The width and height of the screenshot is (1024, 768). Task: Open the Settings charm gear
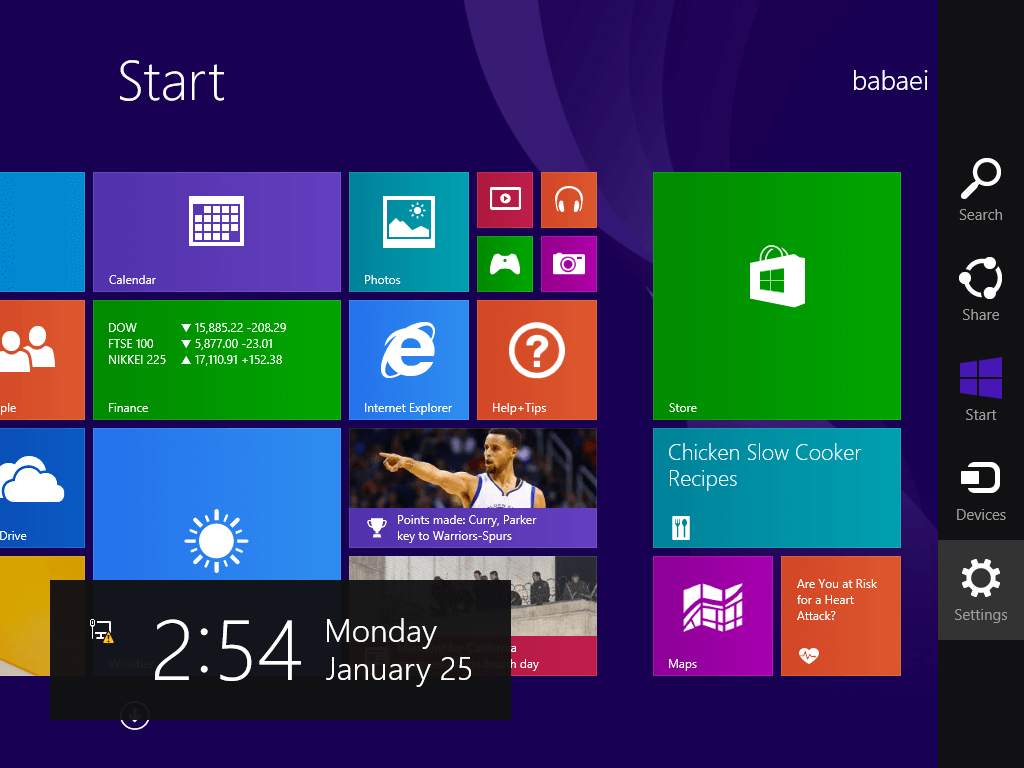(x=980, y=577)
